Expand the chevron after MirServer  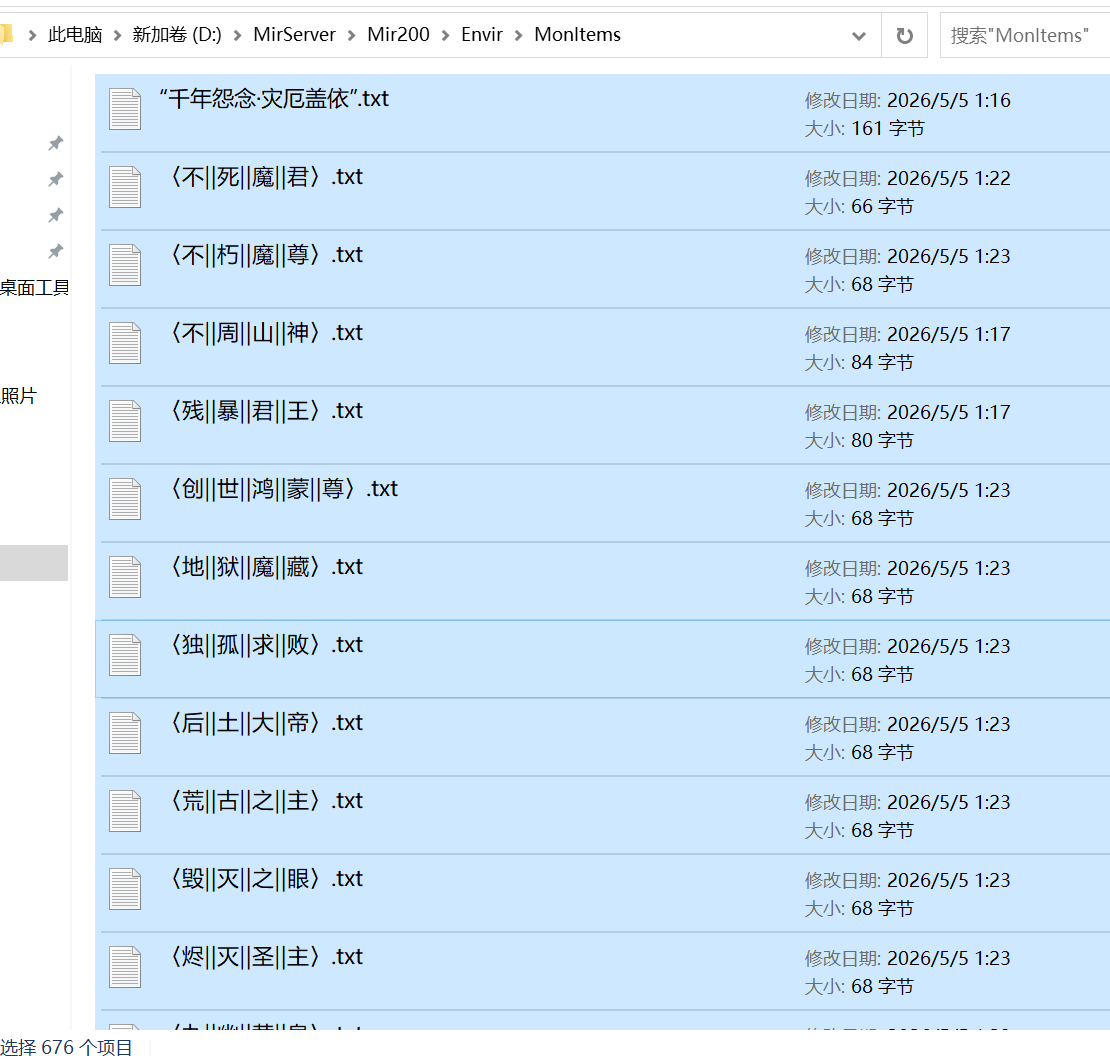[x=351, y=35]
